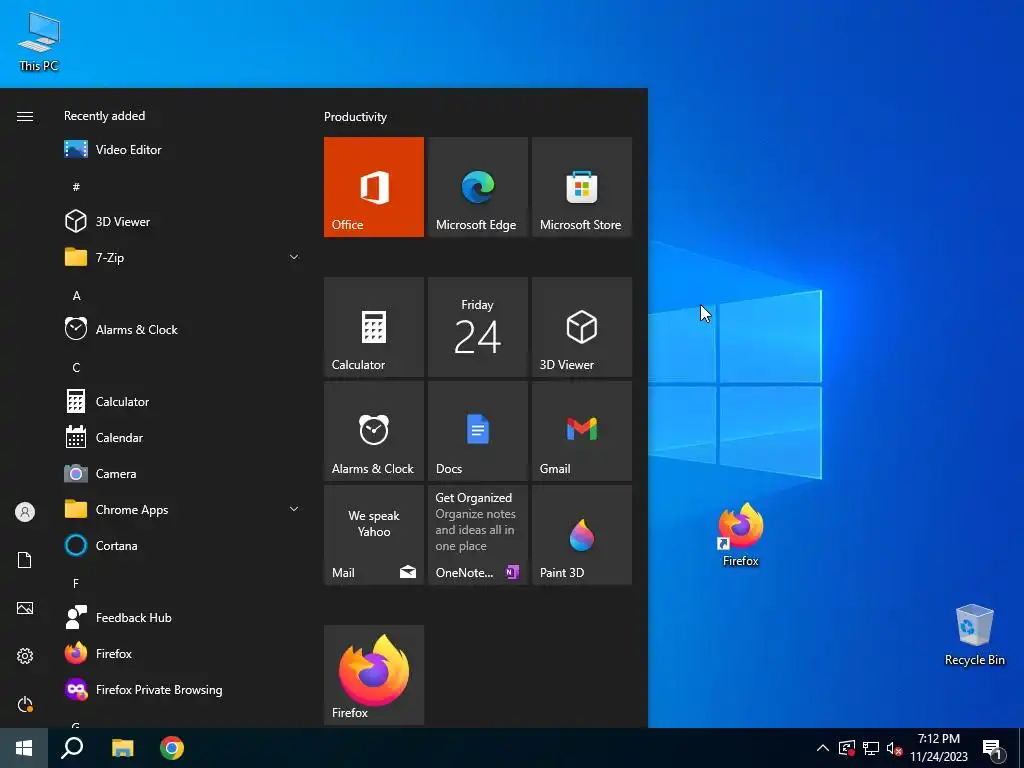This screenshot has width=1024, height=768.
Task: Launch Google Chrome from the taskbar
Action: pyautogui.click(x=172, y=748)
